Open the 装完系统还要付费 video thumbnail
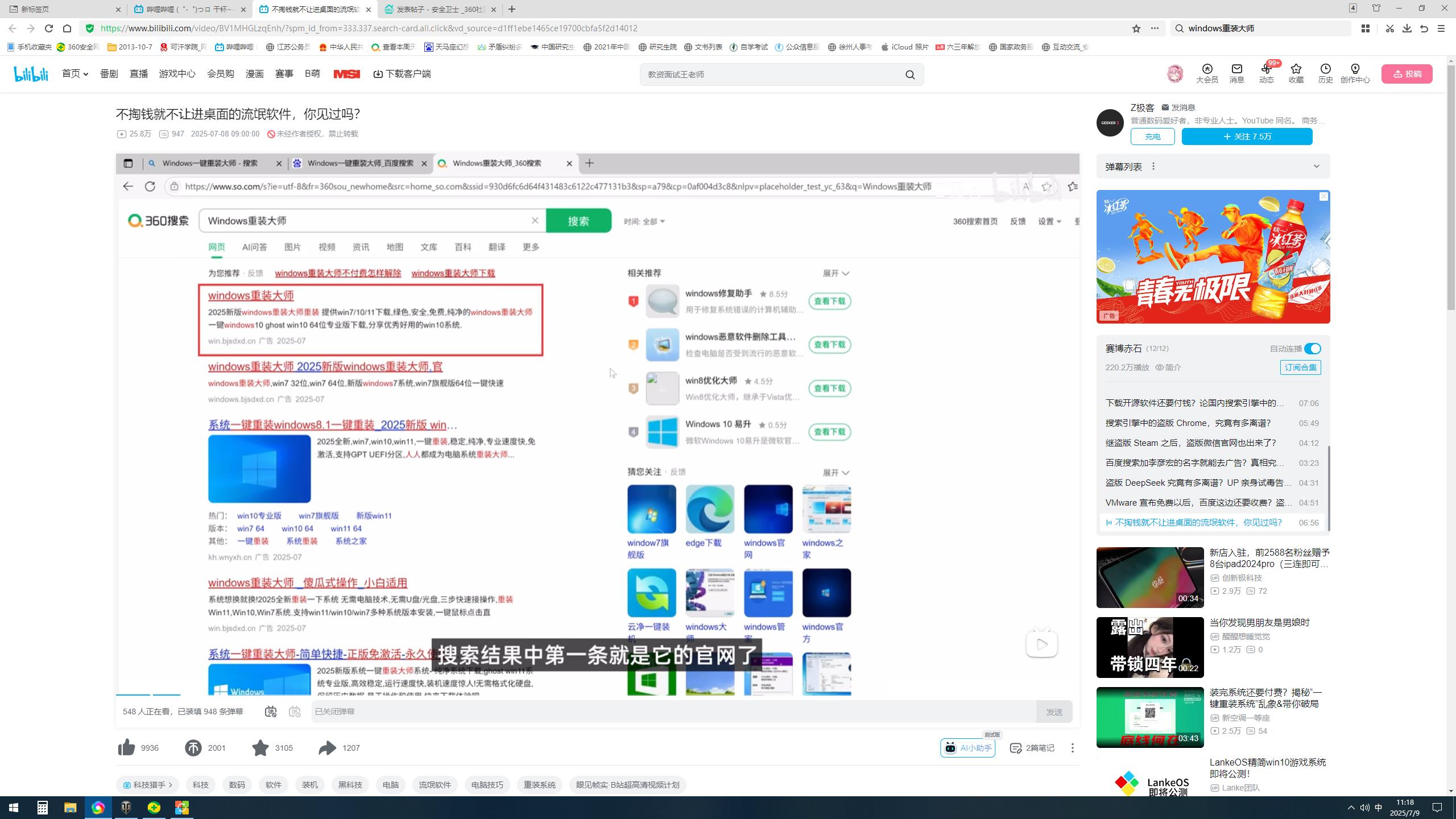This screenshot has width=1456, height=819. tap(1149, 717)
